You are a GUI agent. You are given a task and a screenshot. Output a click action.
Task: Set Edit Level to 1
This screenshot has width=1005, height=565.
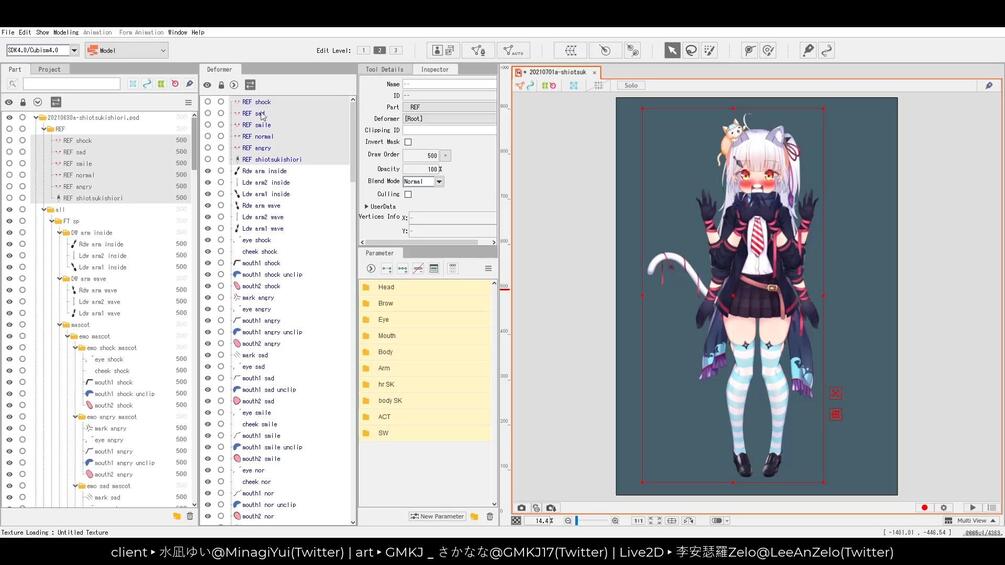pos(363,50)
